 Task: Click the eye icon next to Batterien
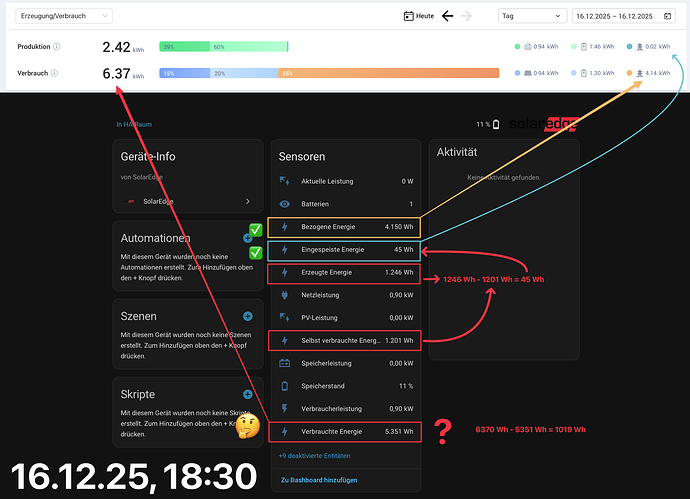[x=285, y=204]
